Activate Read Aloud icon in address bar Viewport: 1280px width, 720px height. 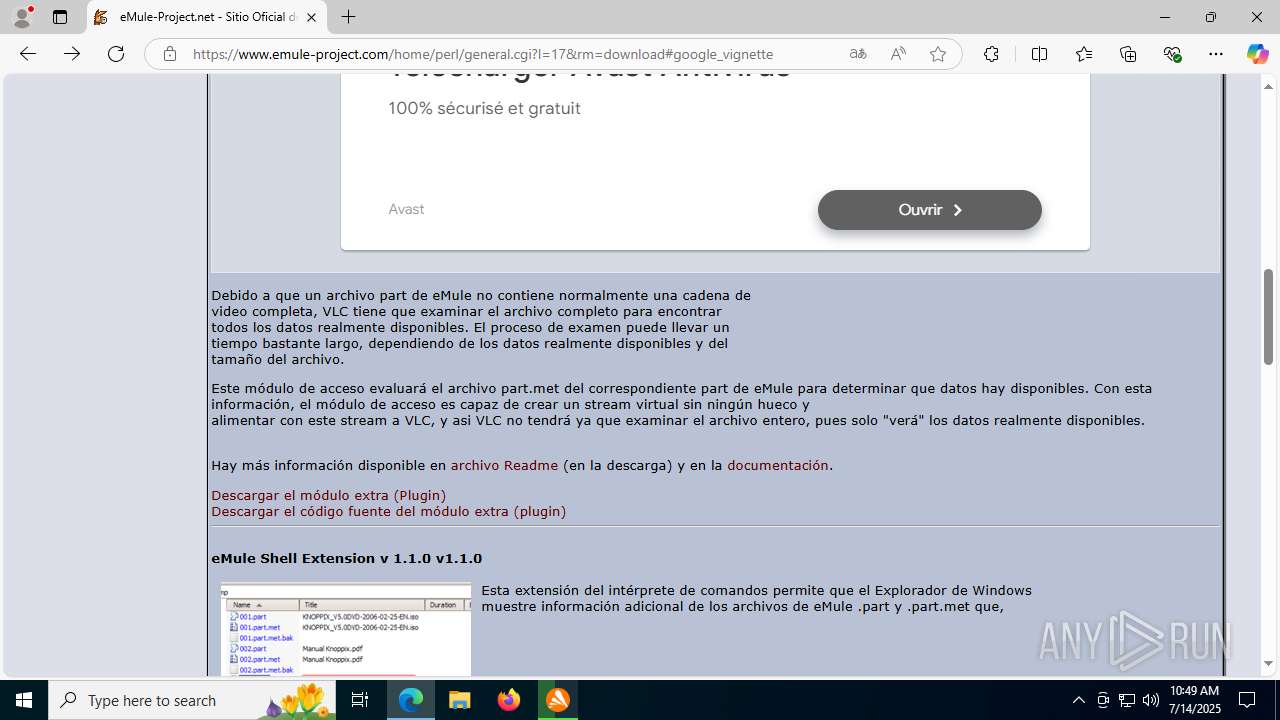coord(898,54)
